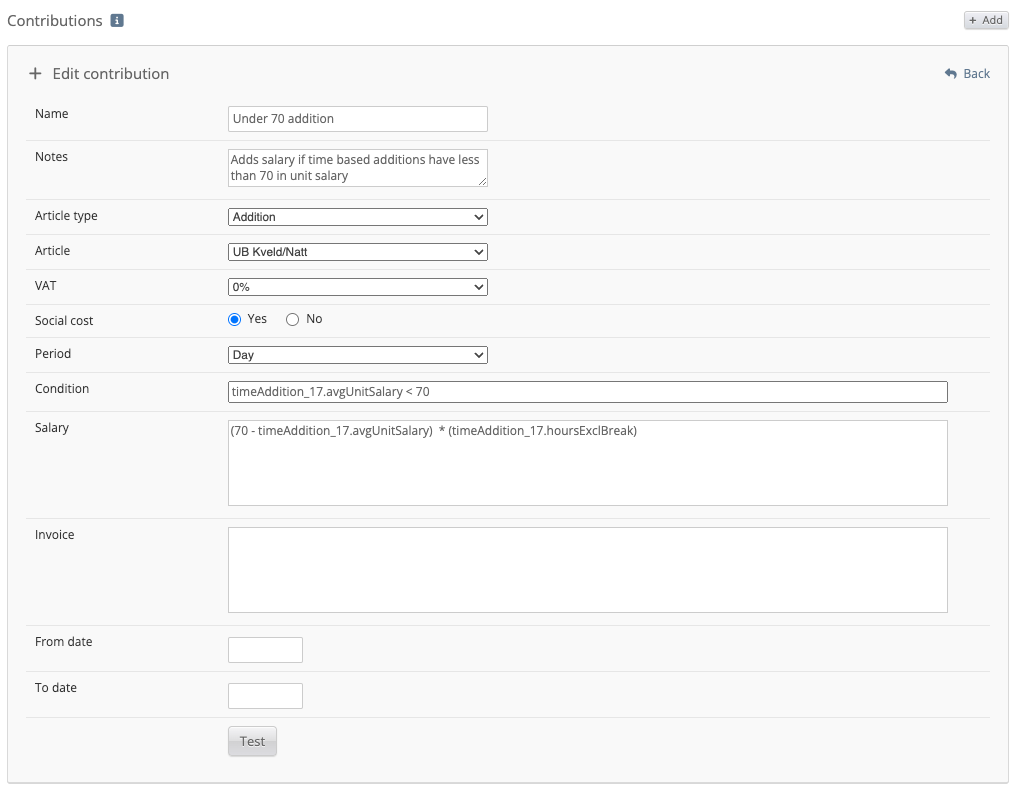The image size is (1019, 786).
Task: Click the empty Invoice text area
Action: coord(587,570)
